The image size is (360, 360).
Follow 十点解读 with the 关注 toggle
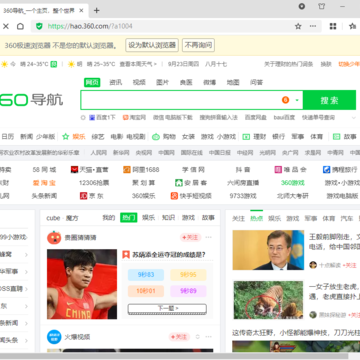pyautogui.click(x=349, y=265)
